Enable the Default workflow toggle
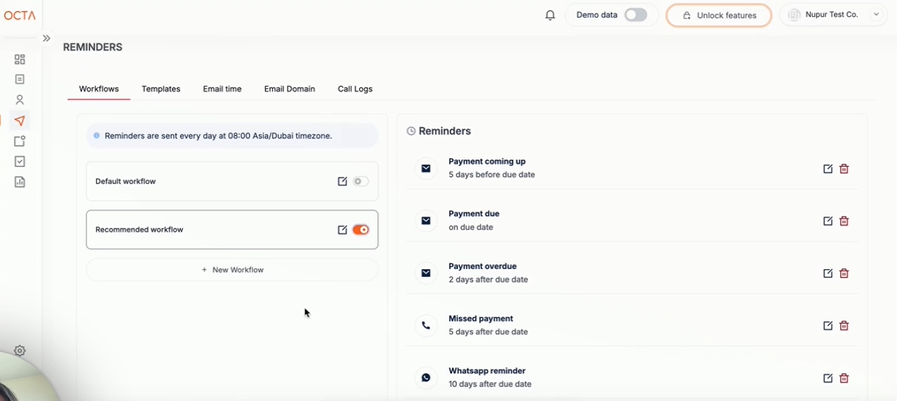 (360, 182)
